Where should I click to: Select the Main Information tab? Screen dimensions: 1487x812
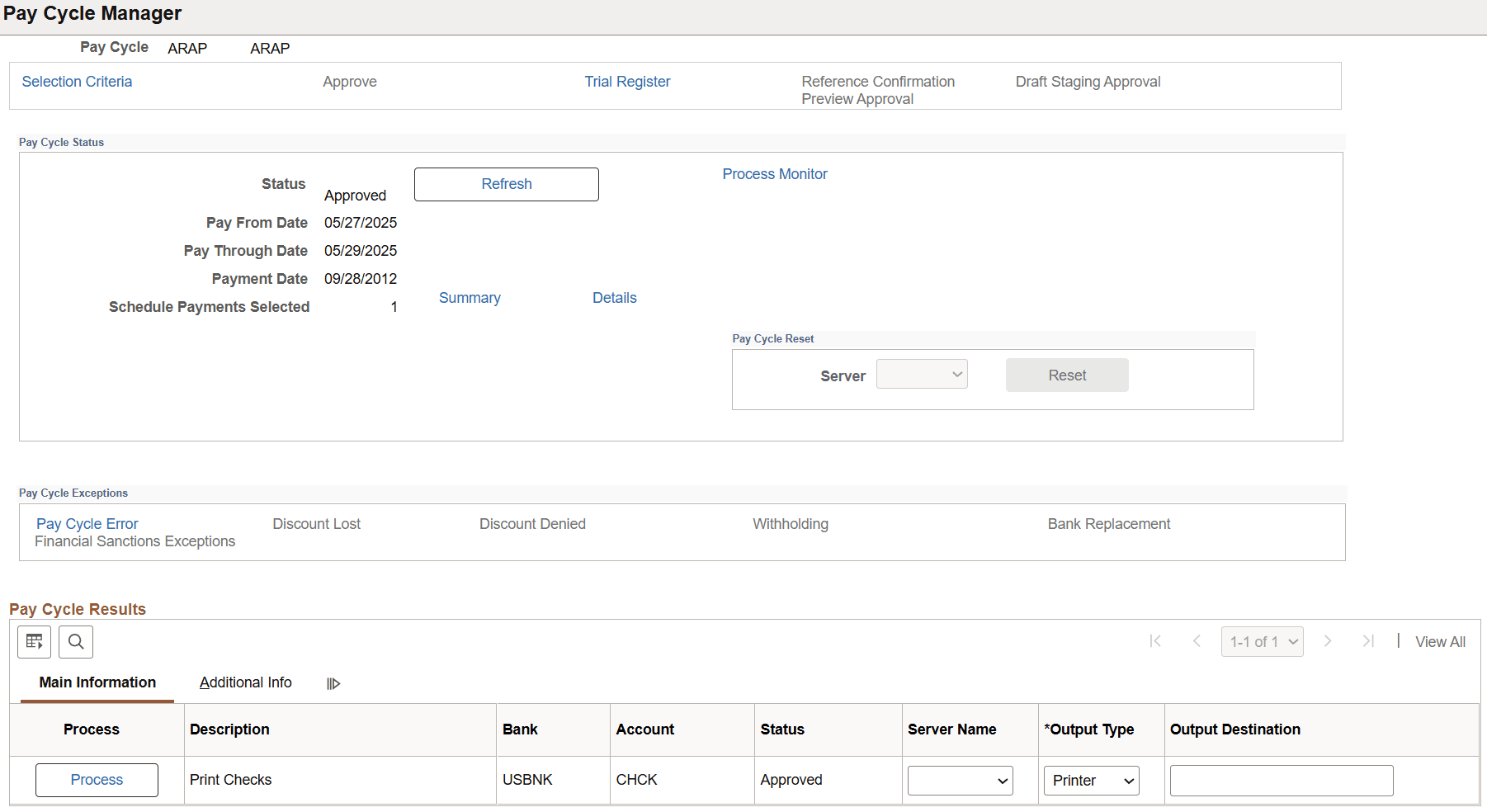97,682
